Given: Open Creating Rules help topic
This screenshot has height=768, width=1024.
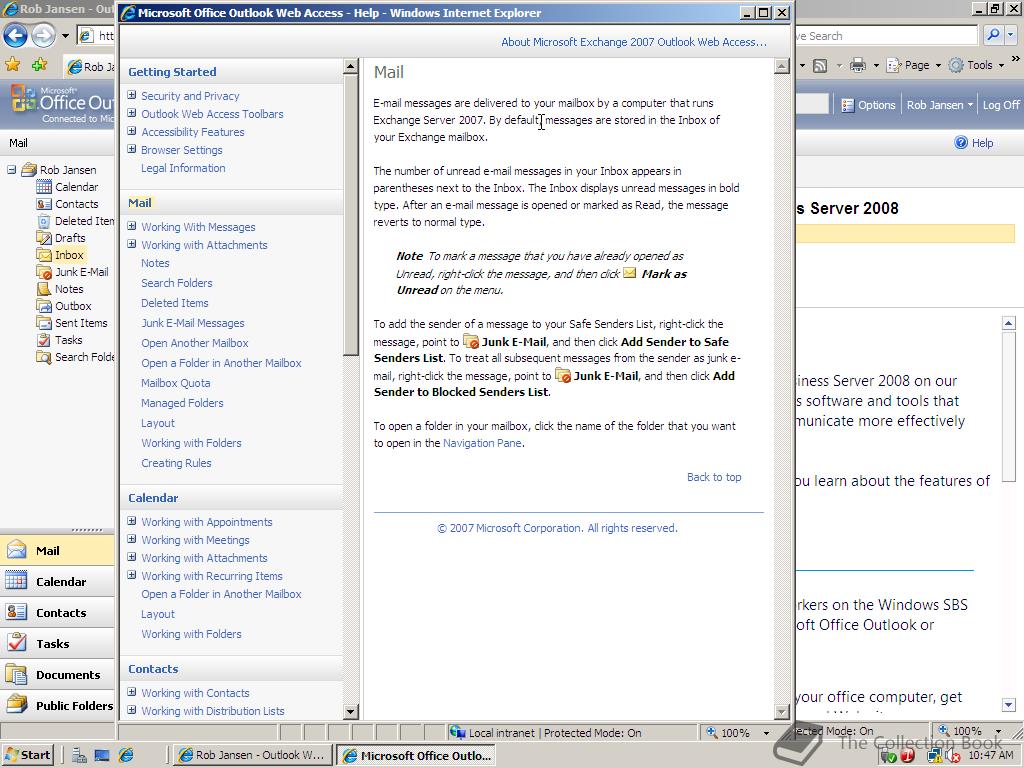Looking at the screenshot, I should 176,463.
